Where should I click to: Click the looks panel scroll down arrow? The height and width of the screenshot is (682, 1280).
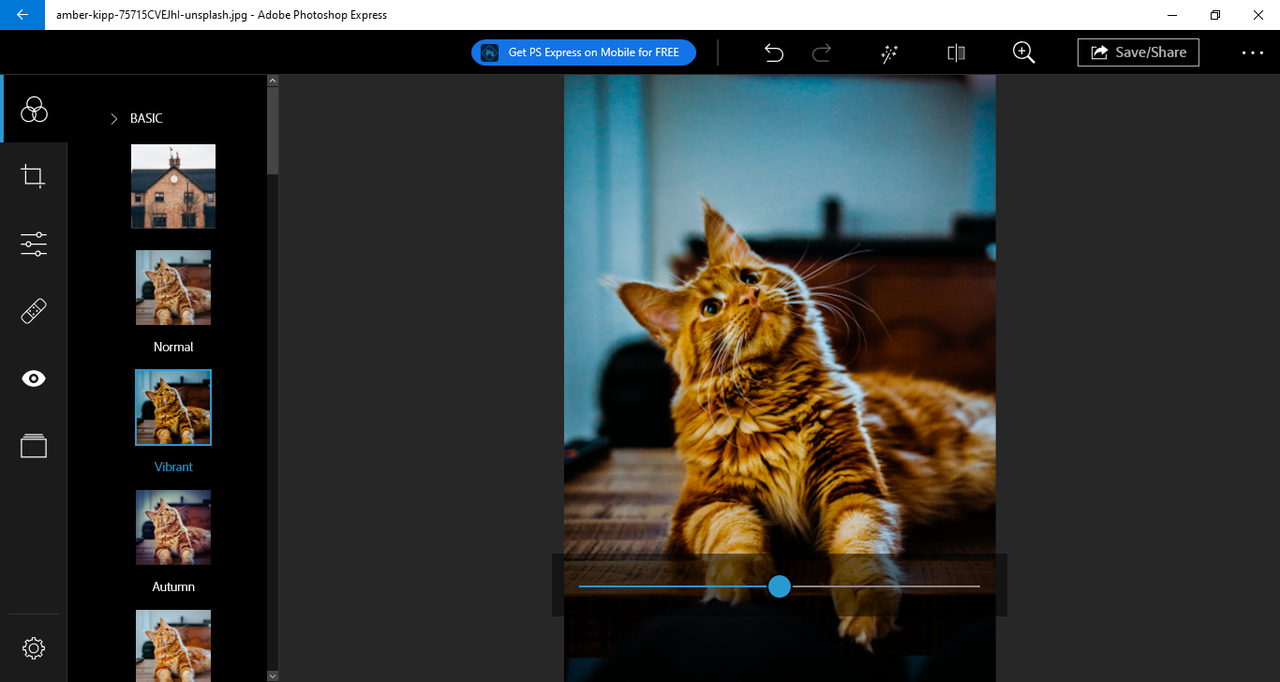(x=273, y=676)
